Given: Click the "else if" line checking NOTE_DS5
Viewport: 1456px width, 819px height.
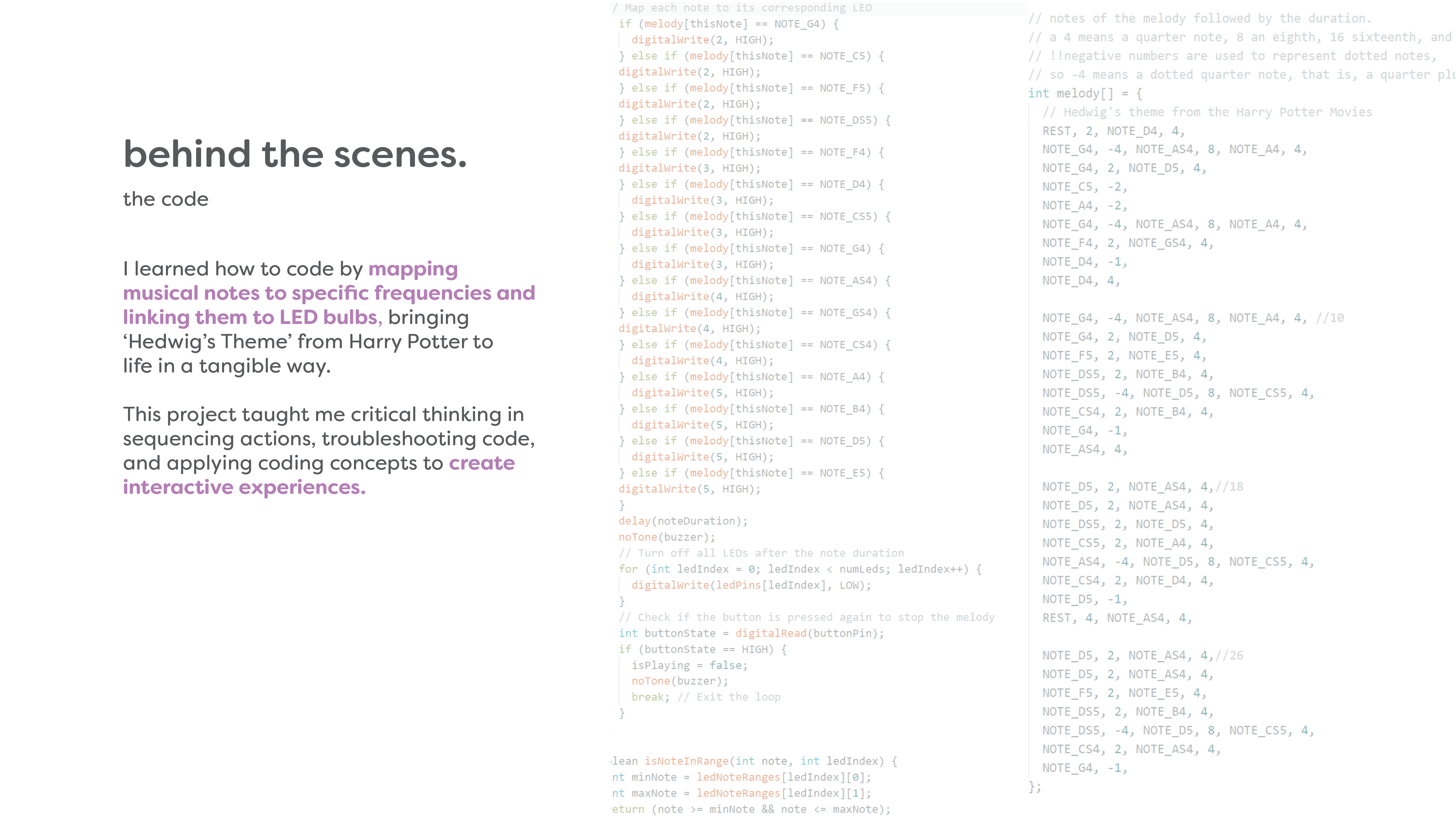Looking at the screenshot, I should tap(755, 120).
